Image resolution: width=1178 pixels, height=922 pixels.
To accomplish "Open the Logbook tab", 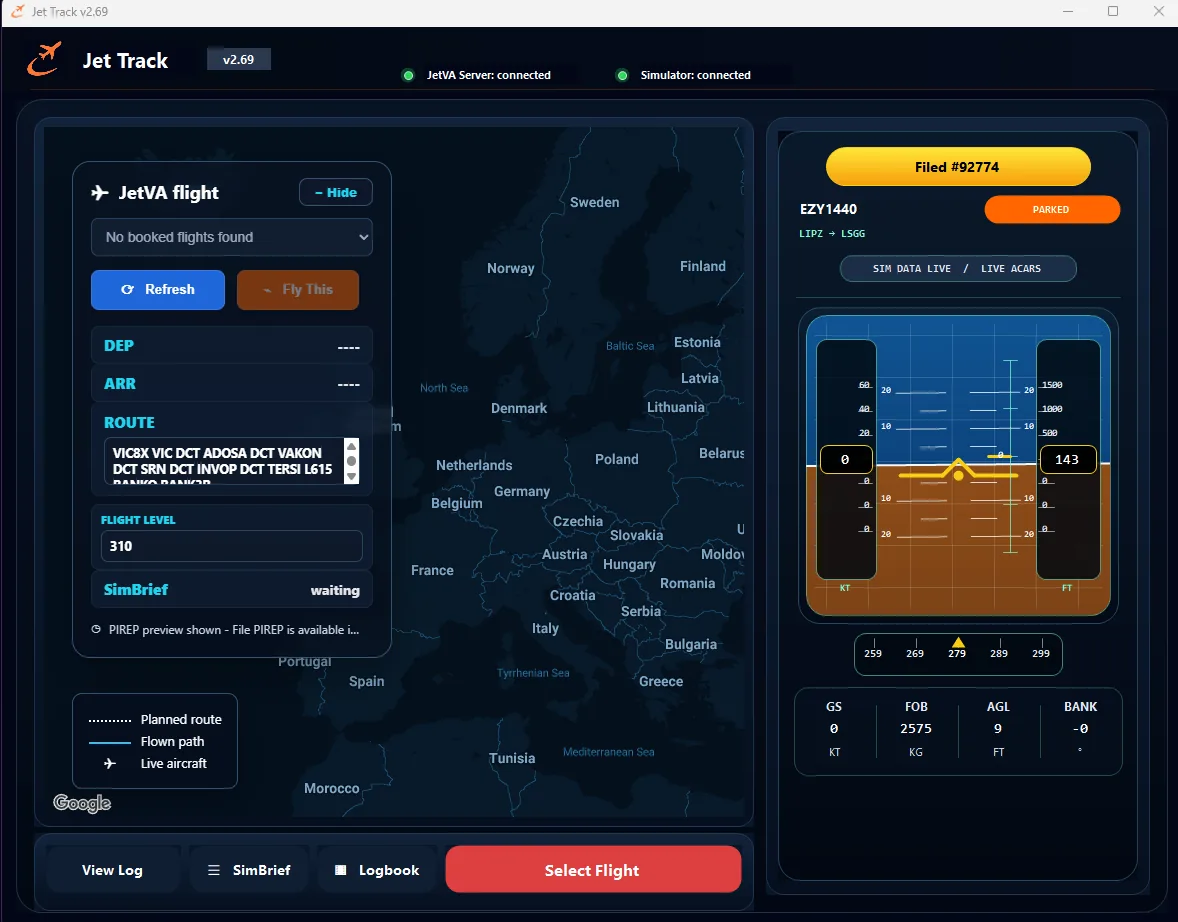I will [377, 870].
